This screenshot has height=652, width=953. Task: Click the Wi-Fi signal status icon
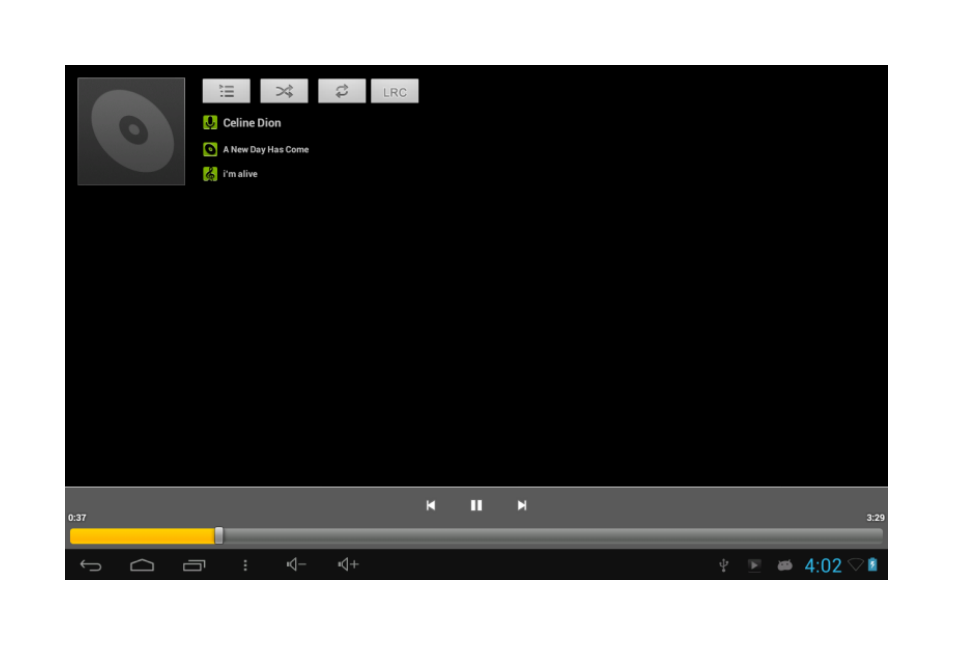(x=856, y=564)
